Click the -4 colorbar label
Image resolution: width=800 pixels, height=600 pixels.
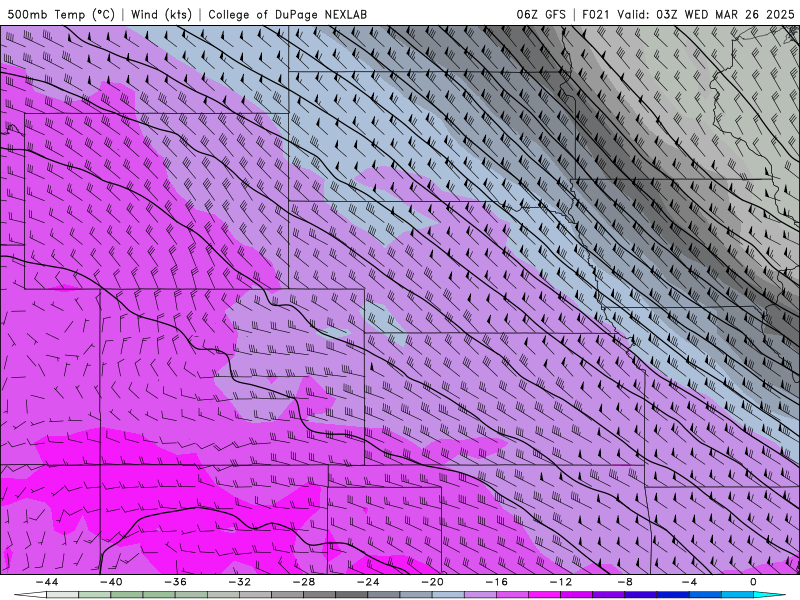689,582
